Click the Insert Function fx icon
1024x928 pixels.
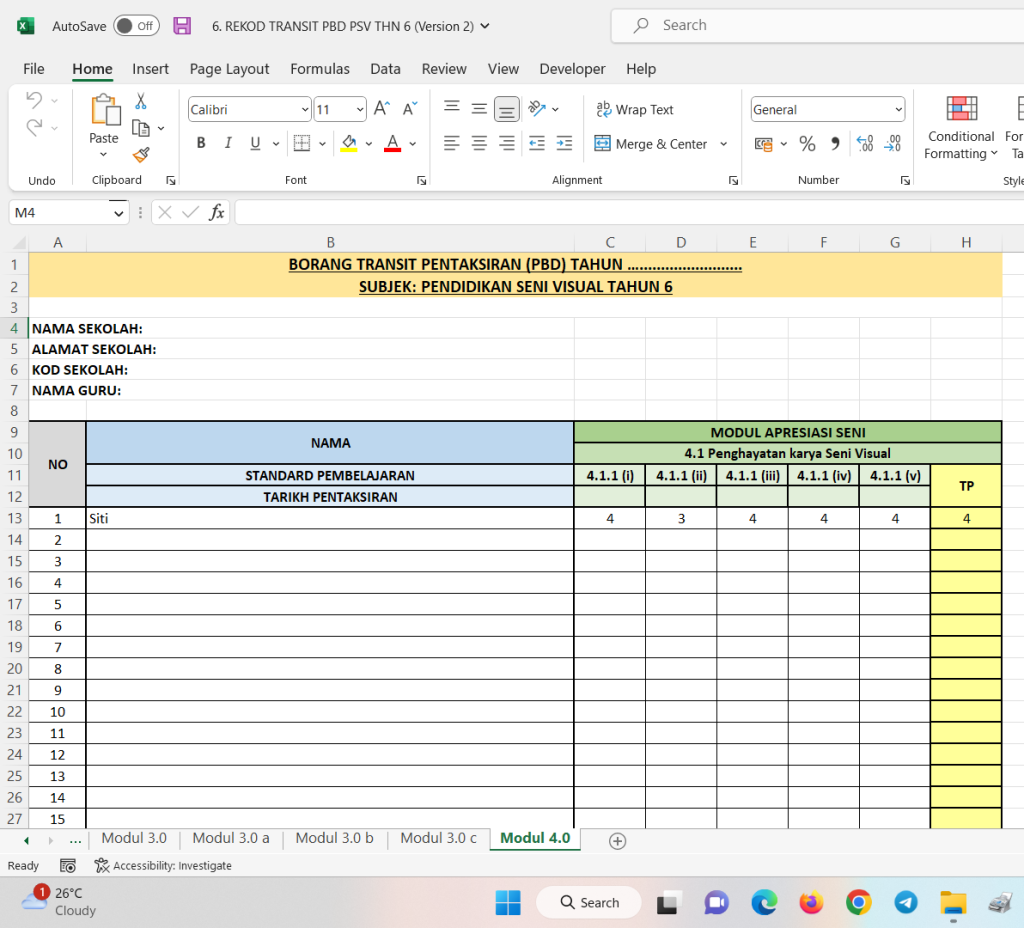tap(216, 212)
